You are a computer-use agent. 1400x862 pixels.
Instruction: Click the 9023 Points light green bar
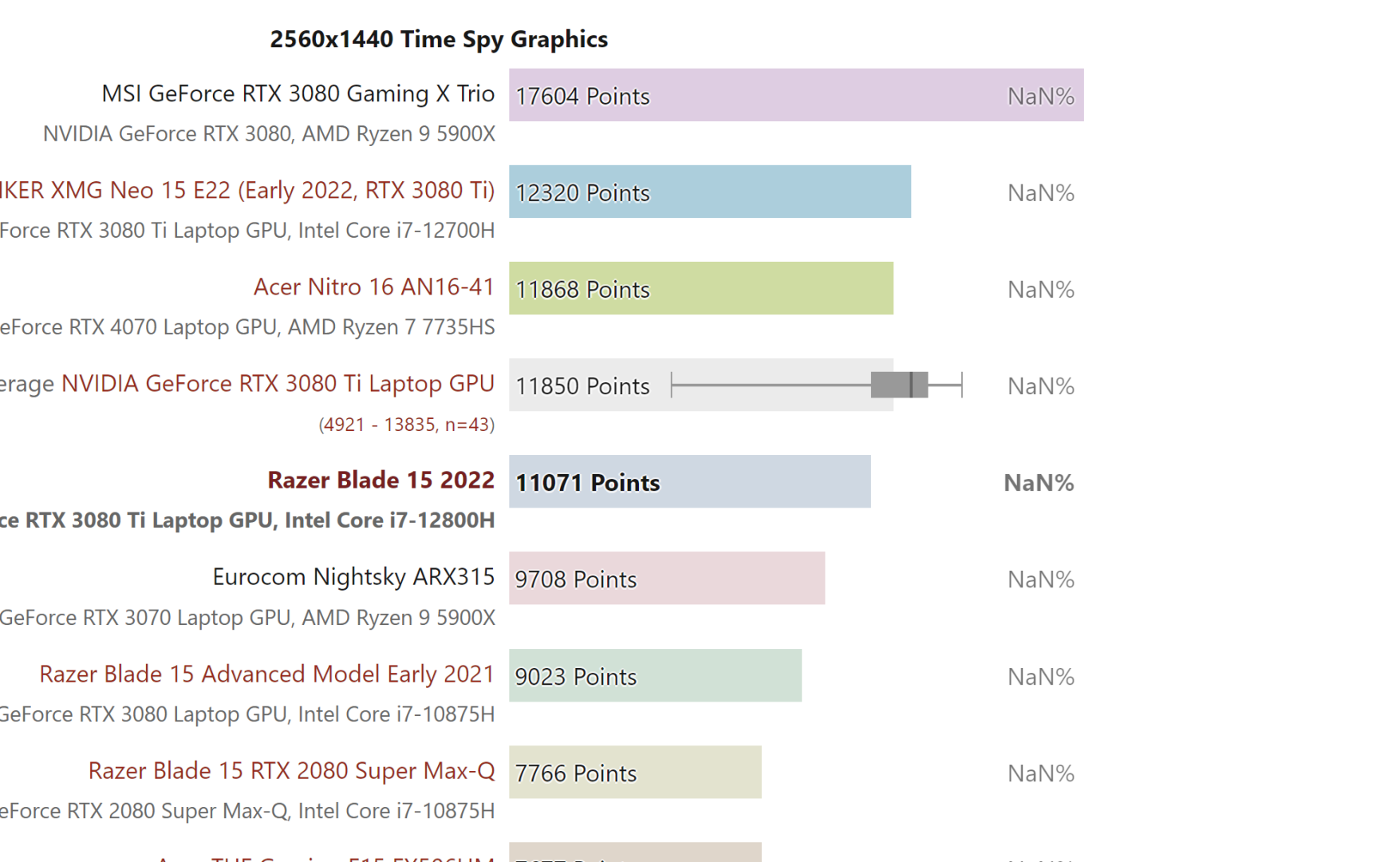[655, 676]
